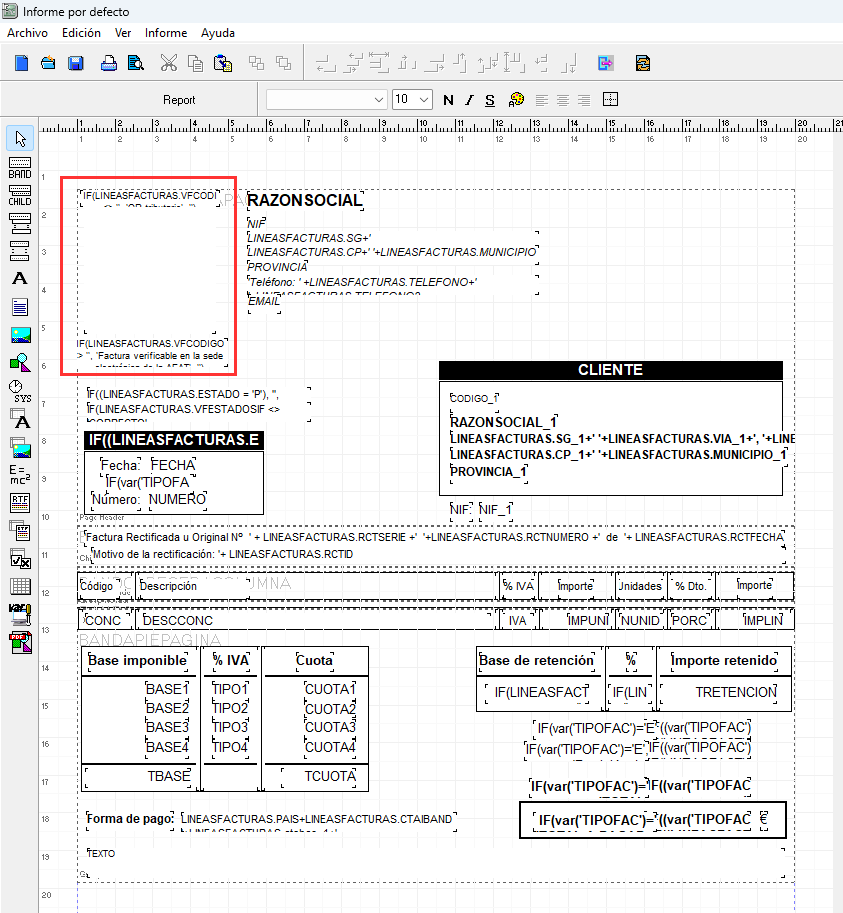Open the font color palette
843x913 pixels.
click(516, 100)
